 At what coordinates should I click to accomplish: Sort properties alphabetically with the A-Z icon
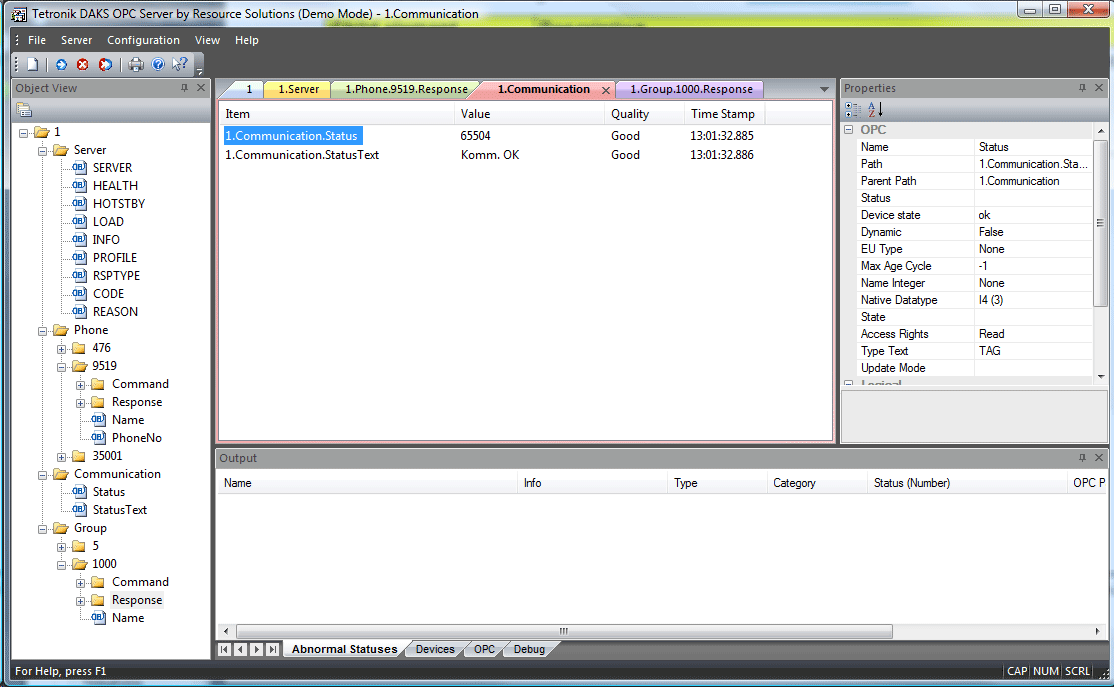[875, 109]
